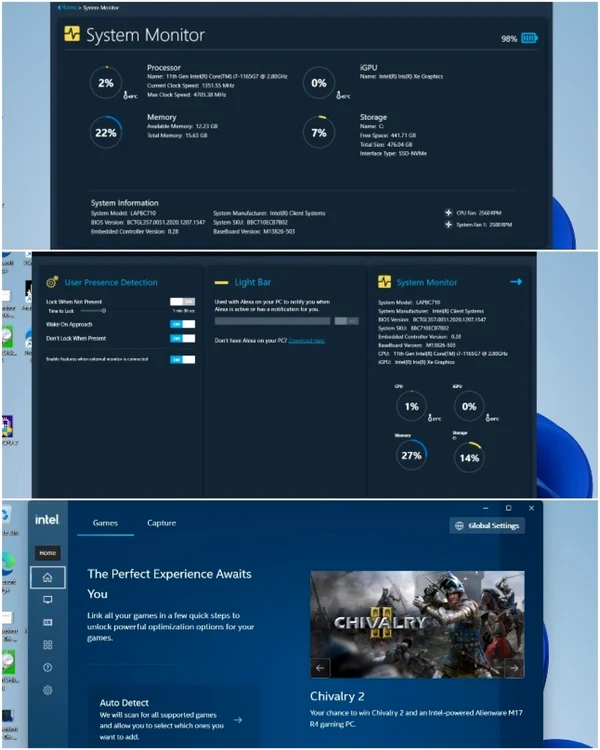Screen dimensions: 600x750
Task: Toggle the Light Bar Alexa switch
Action: (346, 321)
